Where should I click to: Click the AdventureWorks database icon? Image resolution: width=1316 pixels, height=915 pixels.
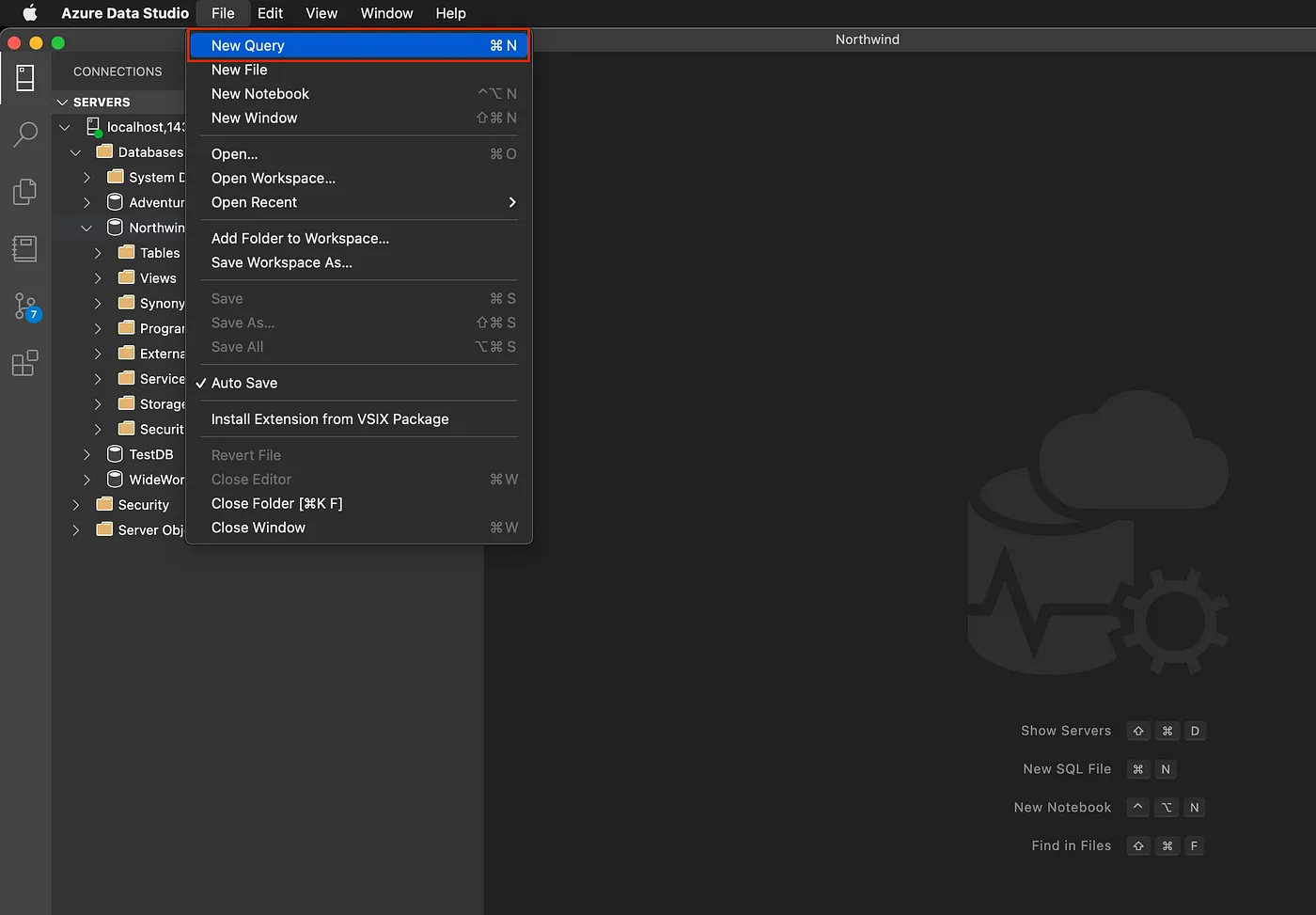(115, 201)
